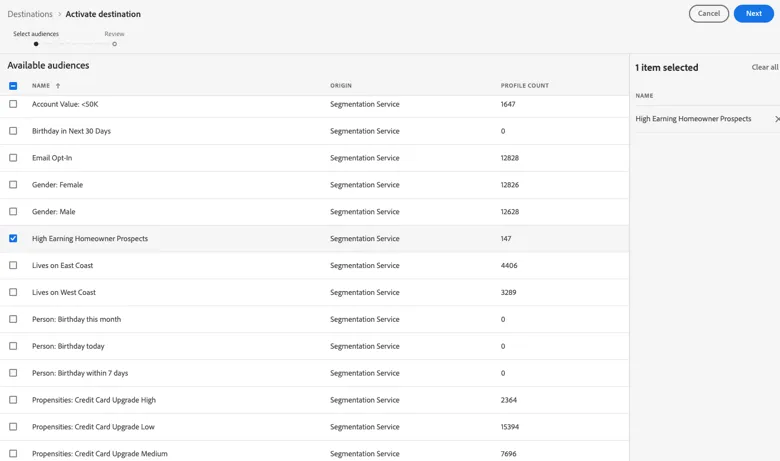Click profile count 15394
Viewport: 780px width, 461px height.
pyautogui.click(x=509, y=426)
